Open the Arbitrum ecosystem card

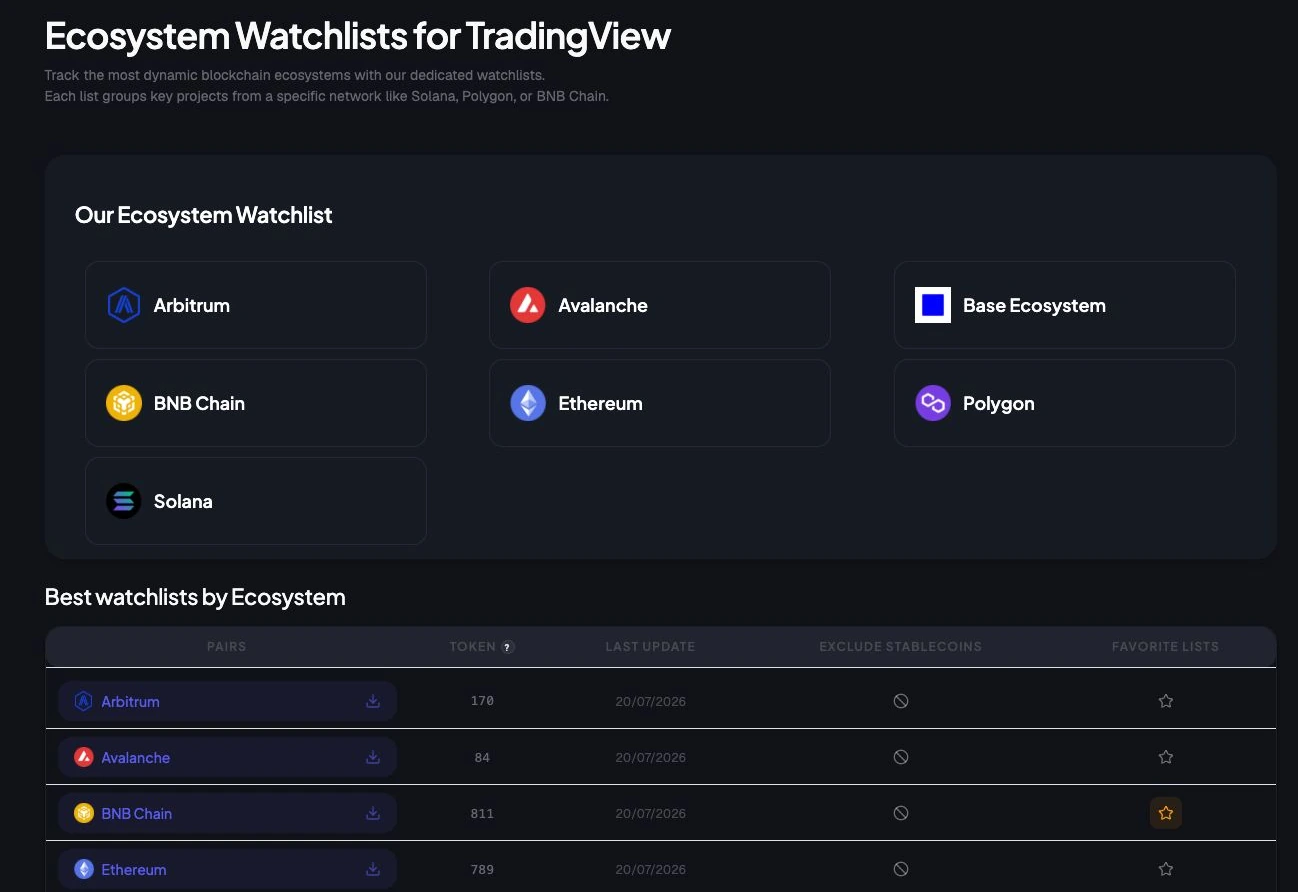(x=256, y=305)
